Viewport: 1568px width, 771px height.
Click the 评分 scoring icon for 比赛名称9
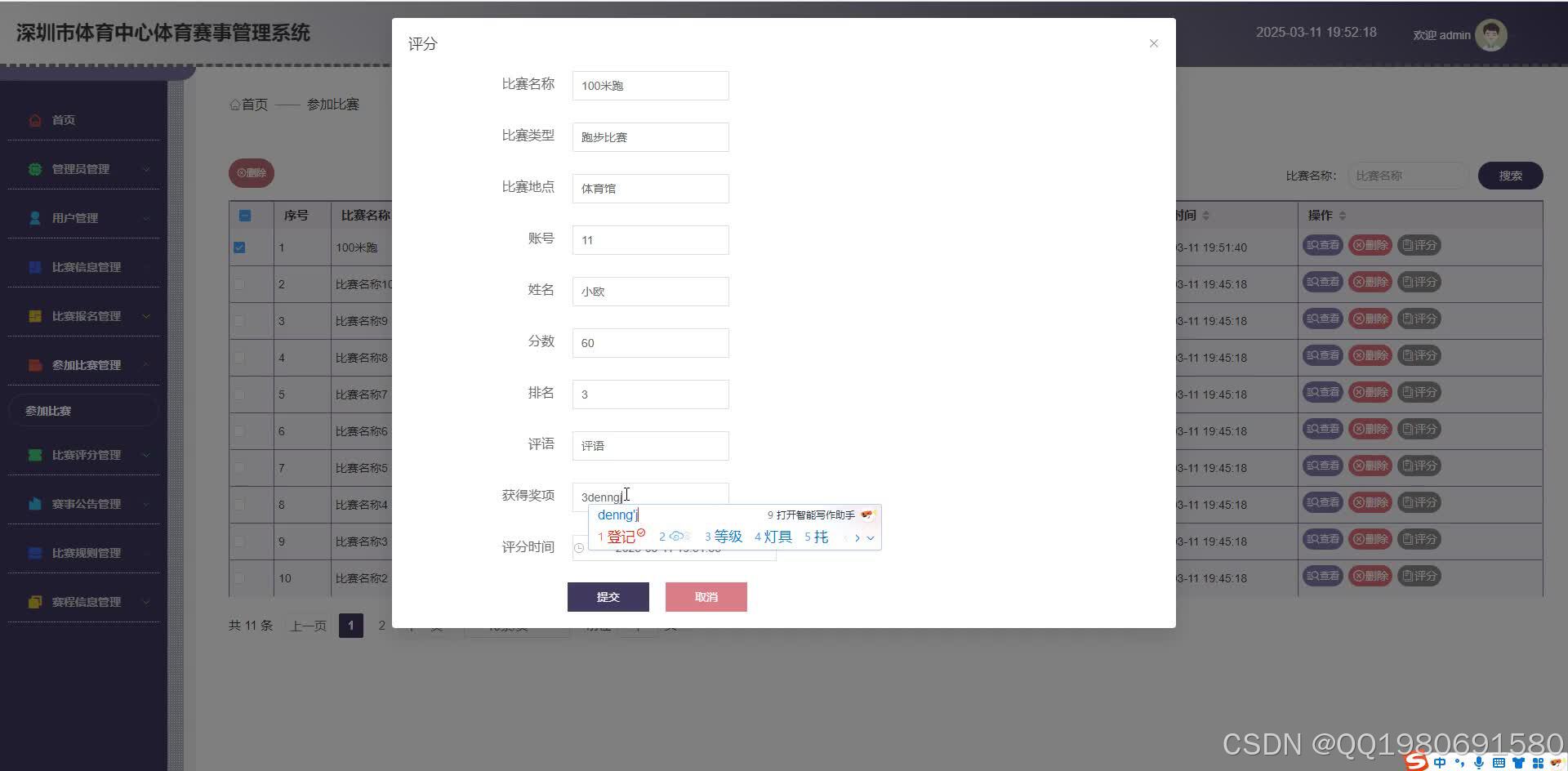pos(1419,319)
